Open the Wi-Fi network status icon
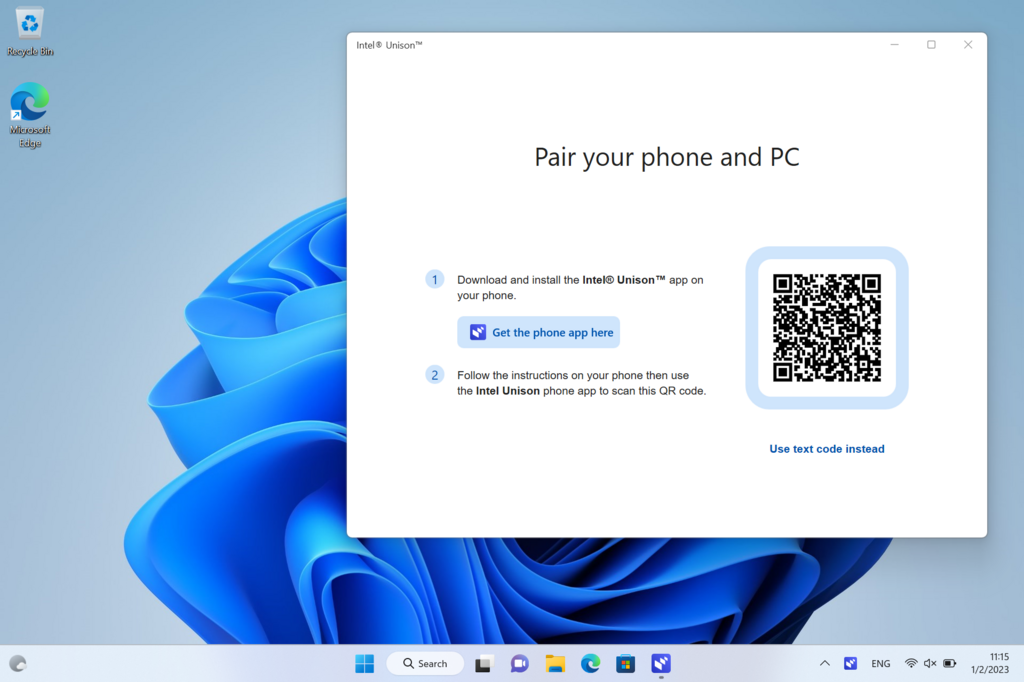1024x682 pixels. (x=910, y=664)
